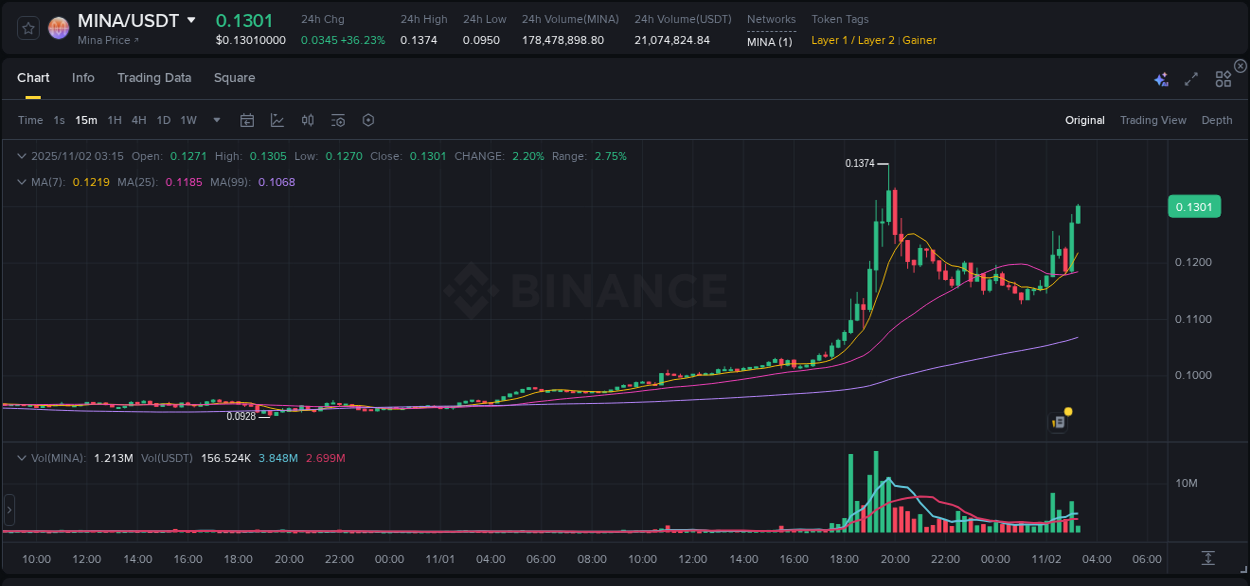Select the Original chart mode
The width and height of the screenshot is (1250, 586).
click(1084, 119)
